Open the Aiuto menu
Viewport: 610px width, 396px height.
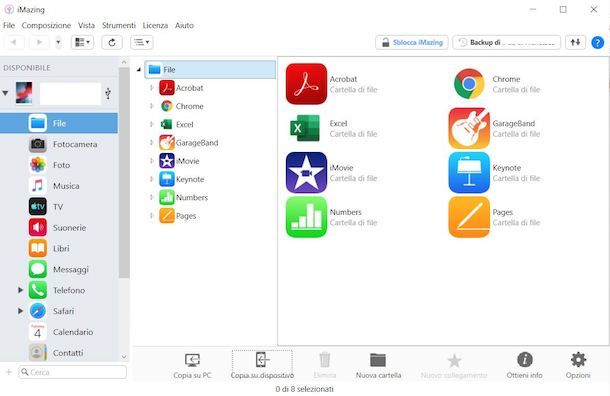pos(184,25)
